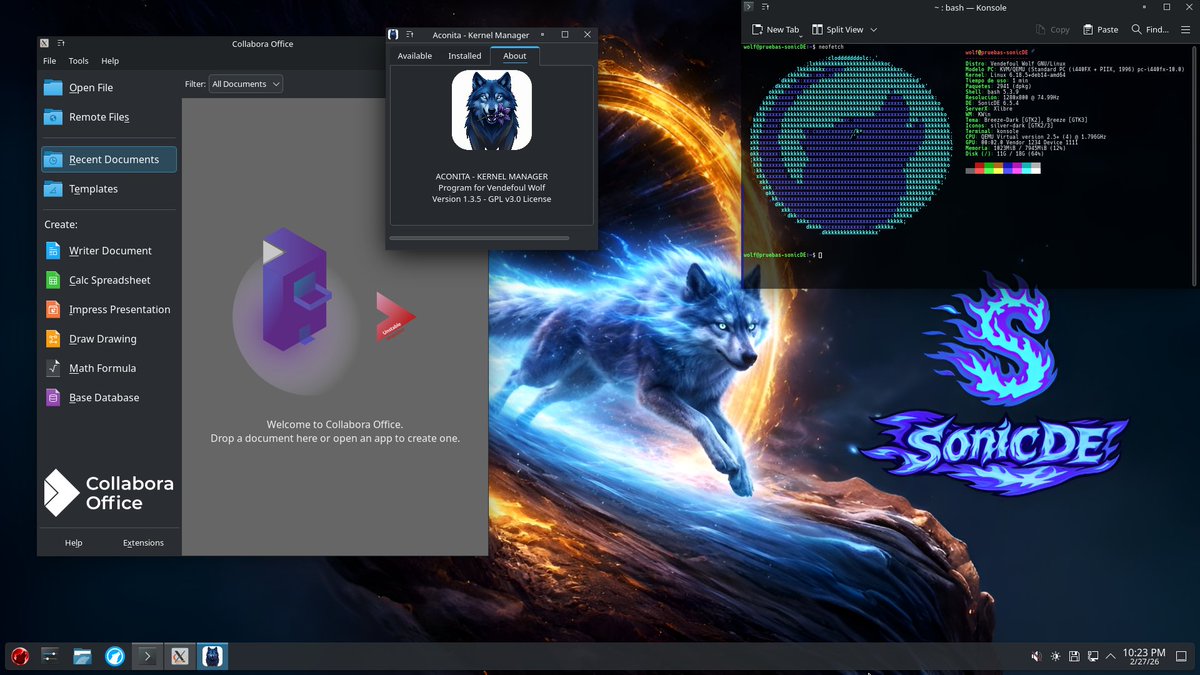
Task: Open the Help menu in Collabora Office
Action: coord(110,61)
